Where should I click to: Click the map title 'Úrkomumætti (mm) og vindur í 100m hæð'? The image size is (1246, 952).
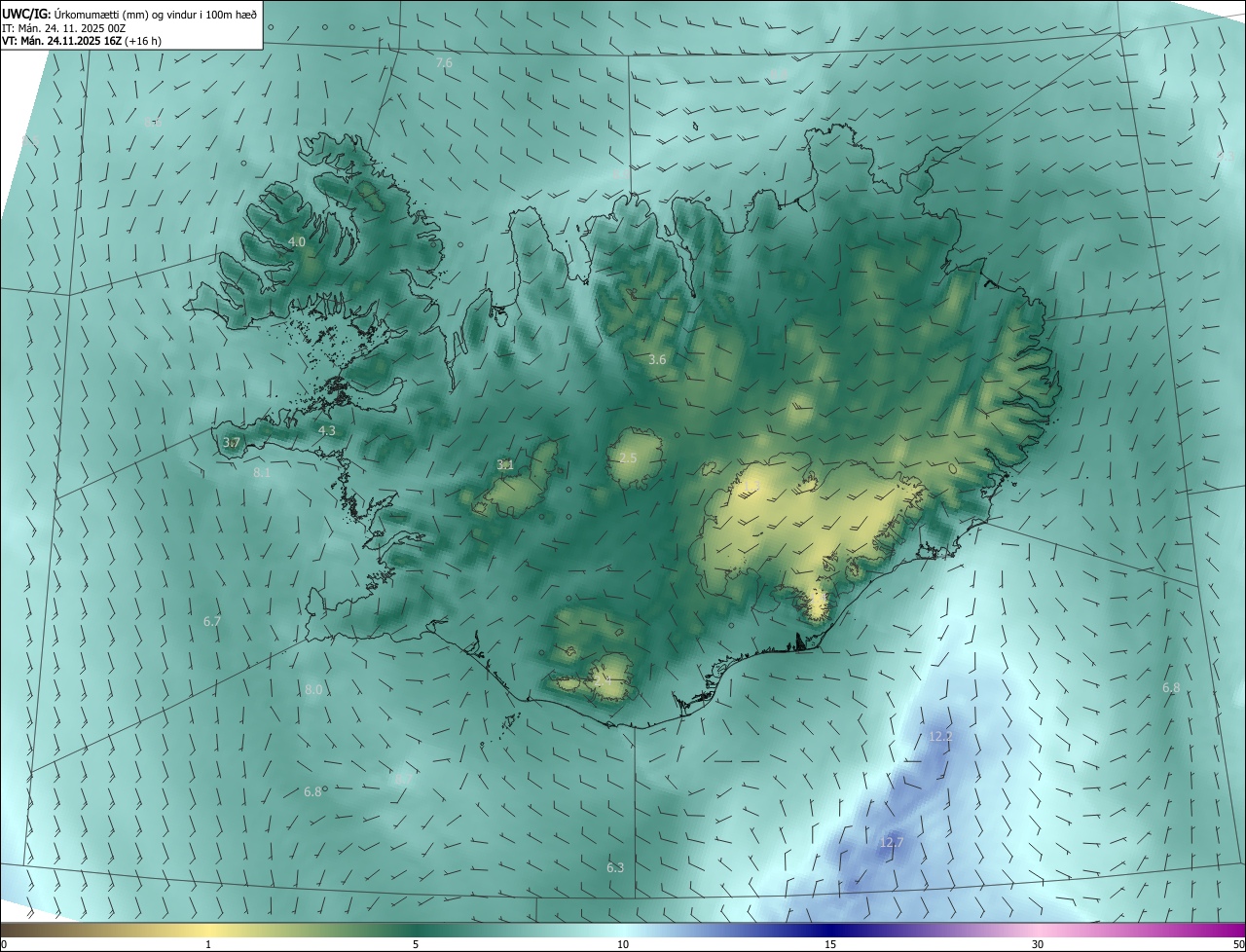156,14
